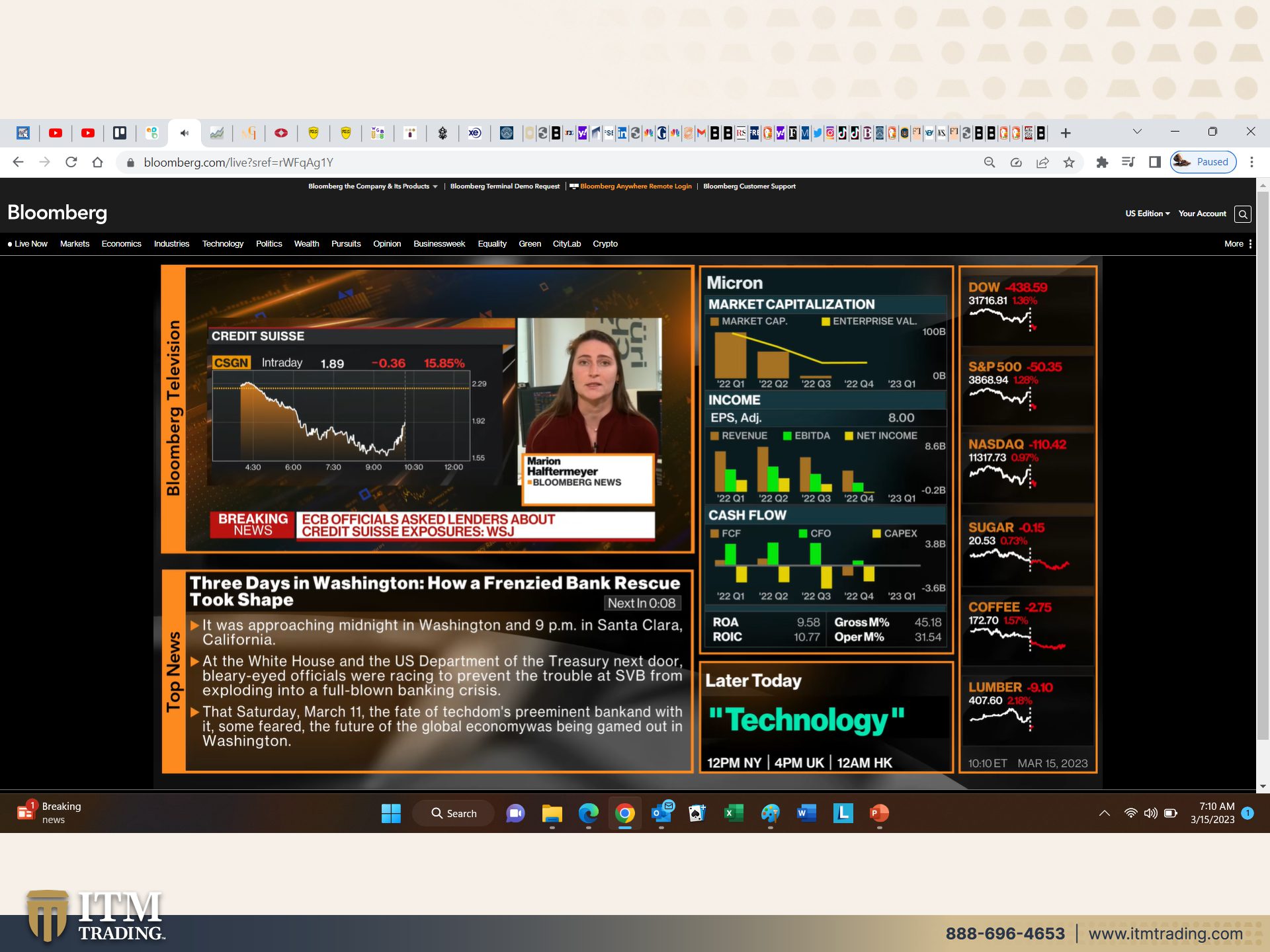The height and width of the screenshot is (952, 1270).
Task: Expand the More navigation menu
Action: click(x=1238, y=244)
